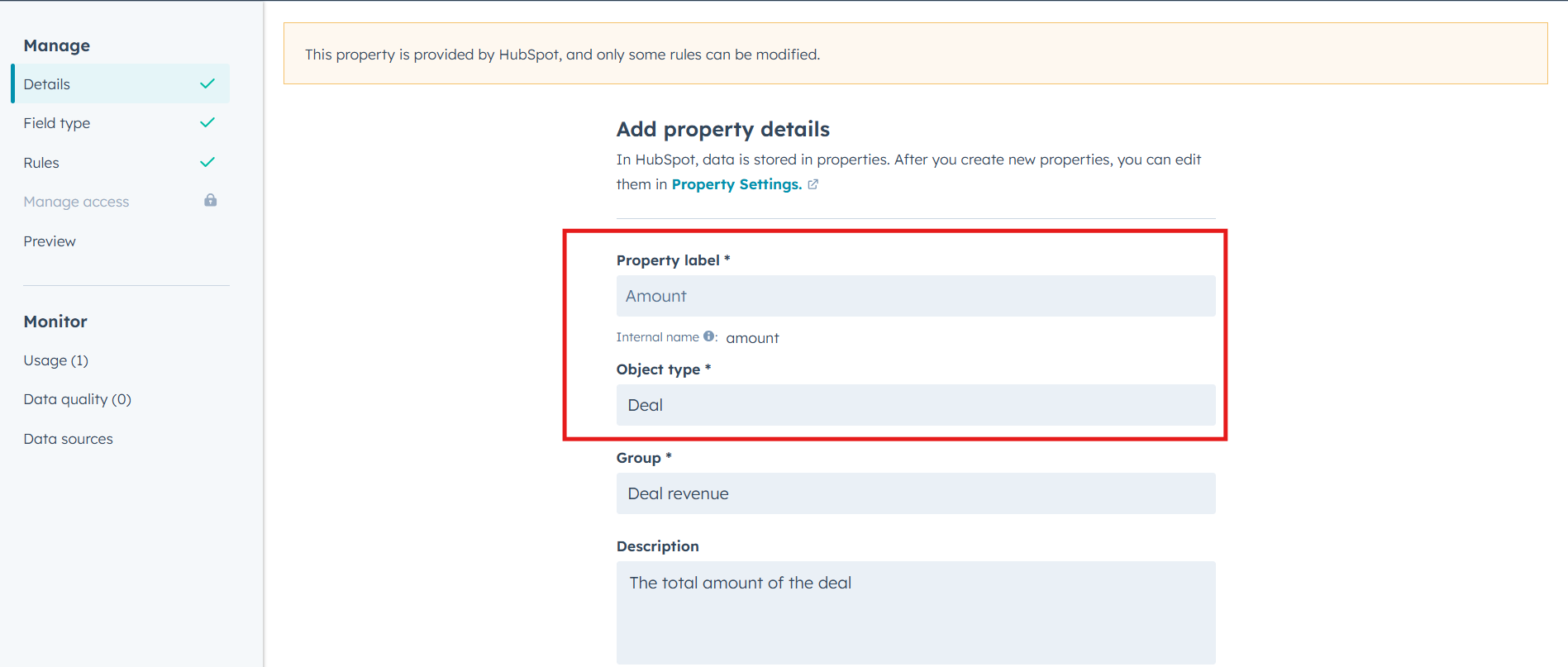This screenshot has width=1568, height=667.
Task: Click the info icon beside Internal name
Action: (708, 336)
